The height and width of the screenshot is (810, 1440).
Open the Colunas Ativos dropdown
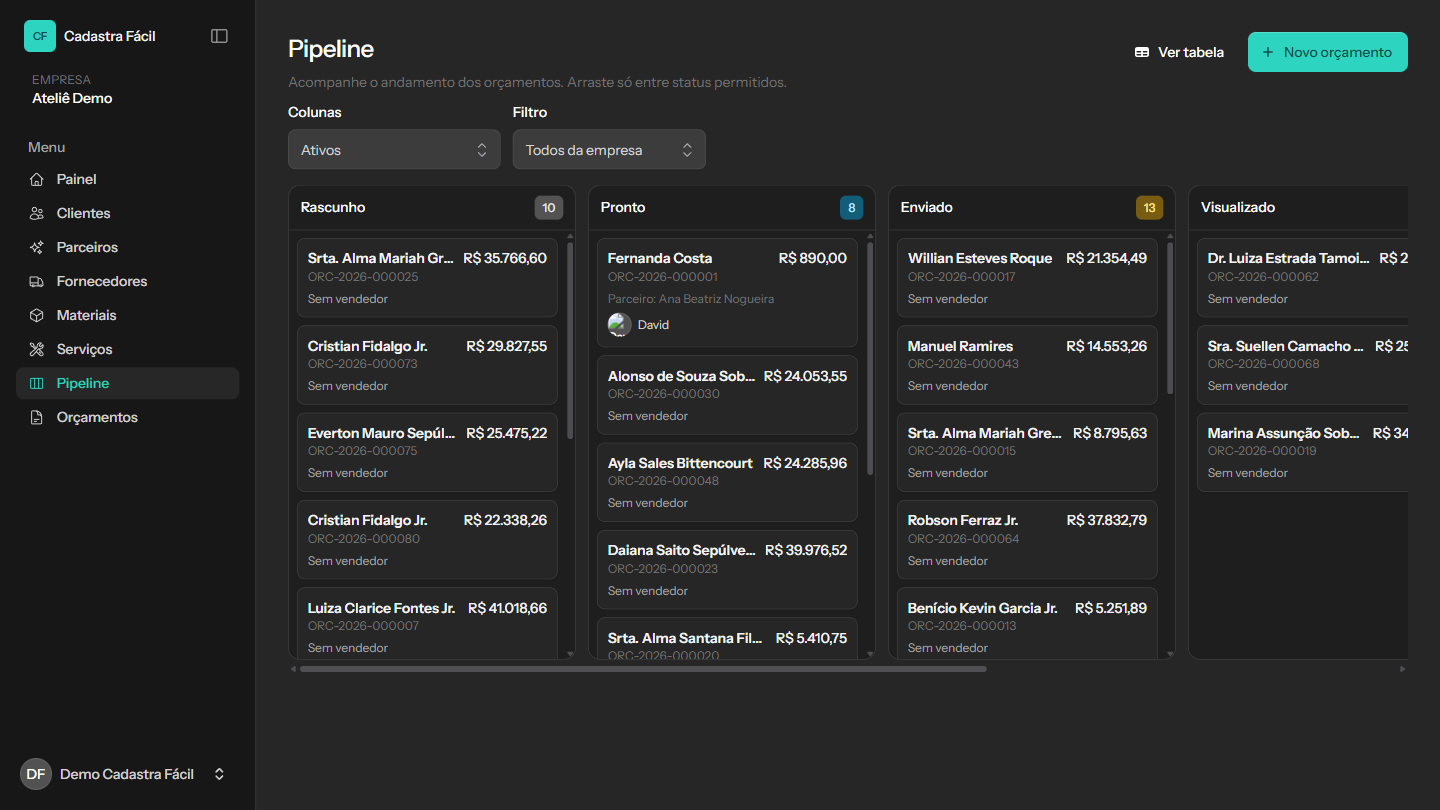[394, 150]
